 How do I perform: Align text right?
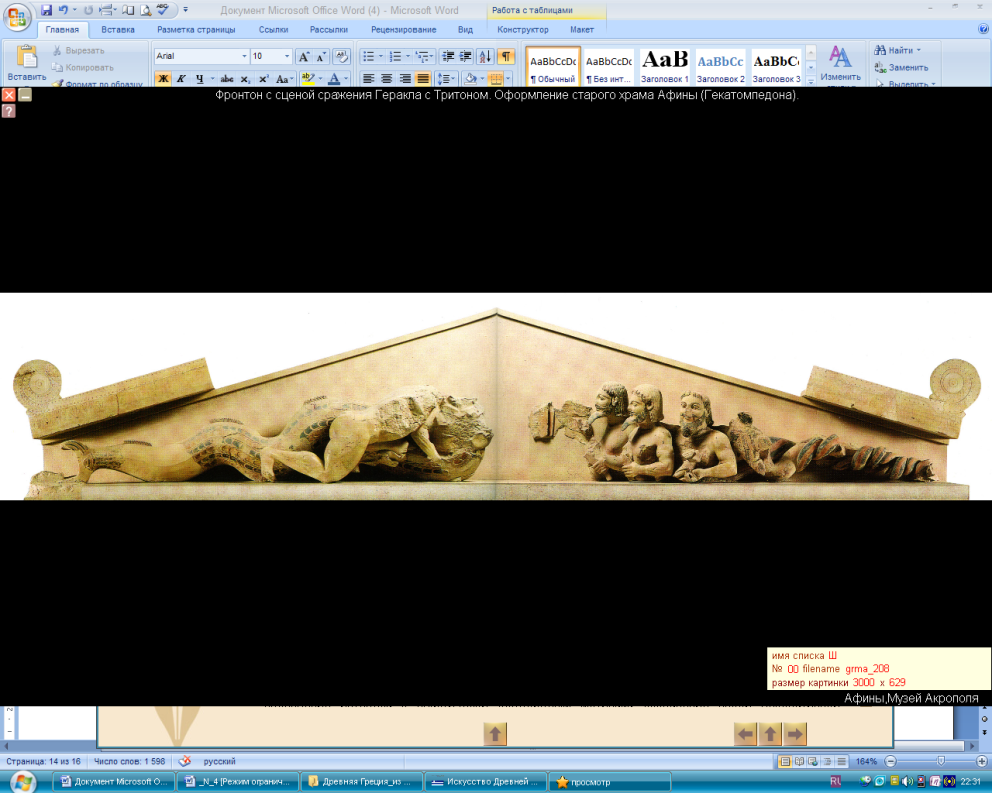(x=405, y=78)
